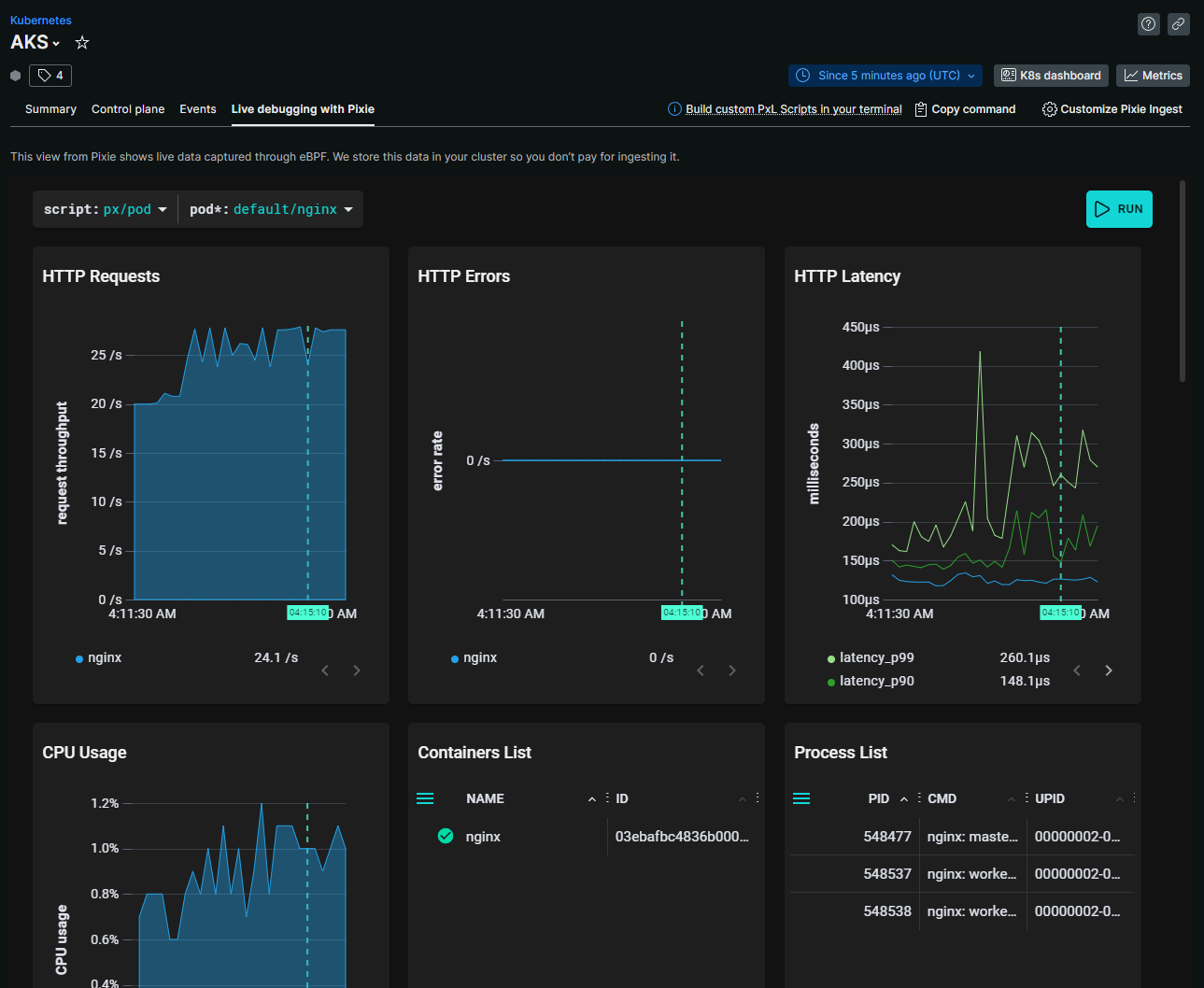Go to previous HTTP Errors legend page
Viewport: 1204px width, 988px height.
(x=701, y=670)
